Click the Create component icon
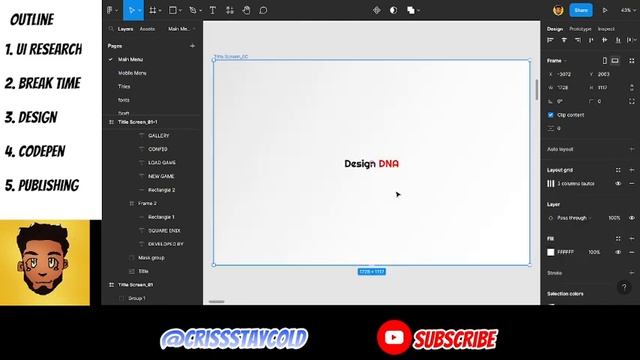Viewport: 640px width, 360px height. (x=377, y=10)
